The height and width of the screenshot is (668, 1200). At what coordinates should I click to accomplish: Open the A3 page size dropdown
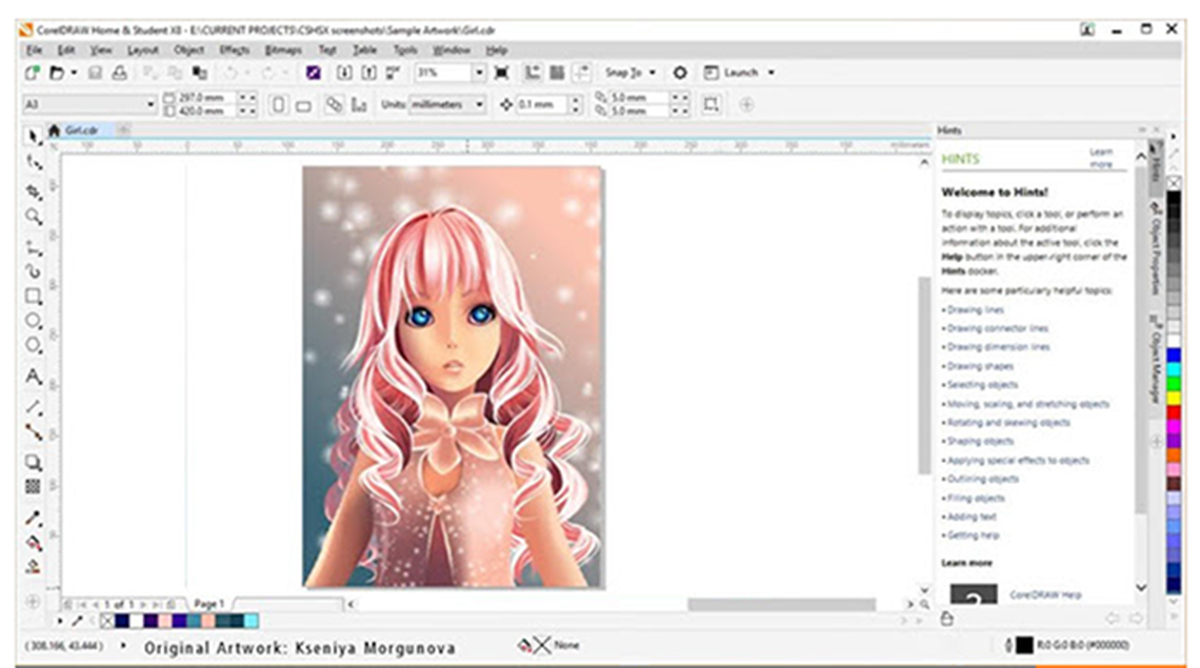[x=150, y=104]
